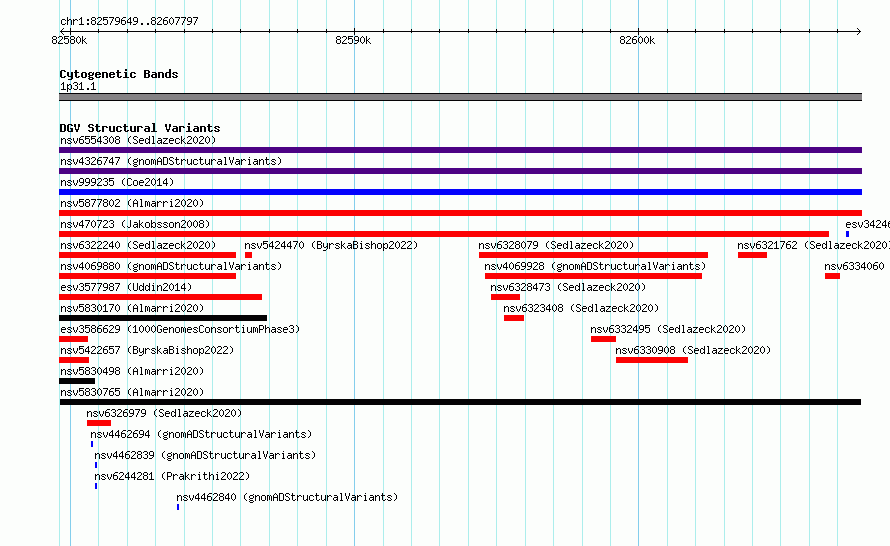Image resolution: width=890 pixels, height=546 pixels.
Task: Select the red bar under nsv4069928
Action: coord(593,276)
